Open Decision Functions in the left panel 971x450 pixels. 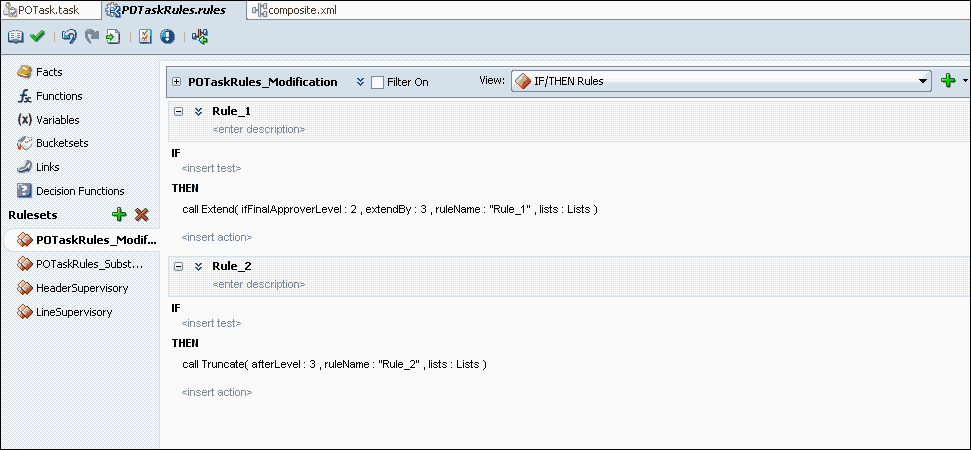point(80,191)
